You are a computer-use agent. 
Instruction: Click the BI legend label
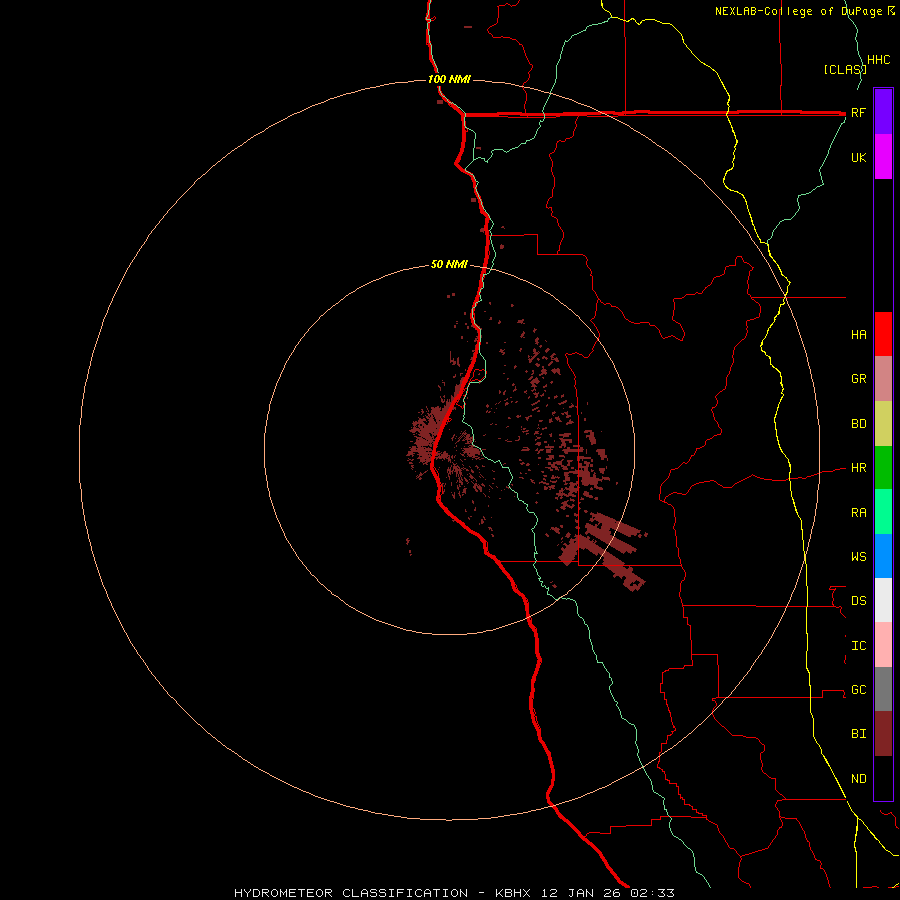[859, 734]
